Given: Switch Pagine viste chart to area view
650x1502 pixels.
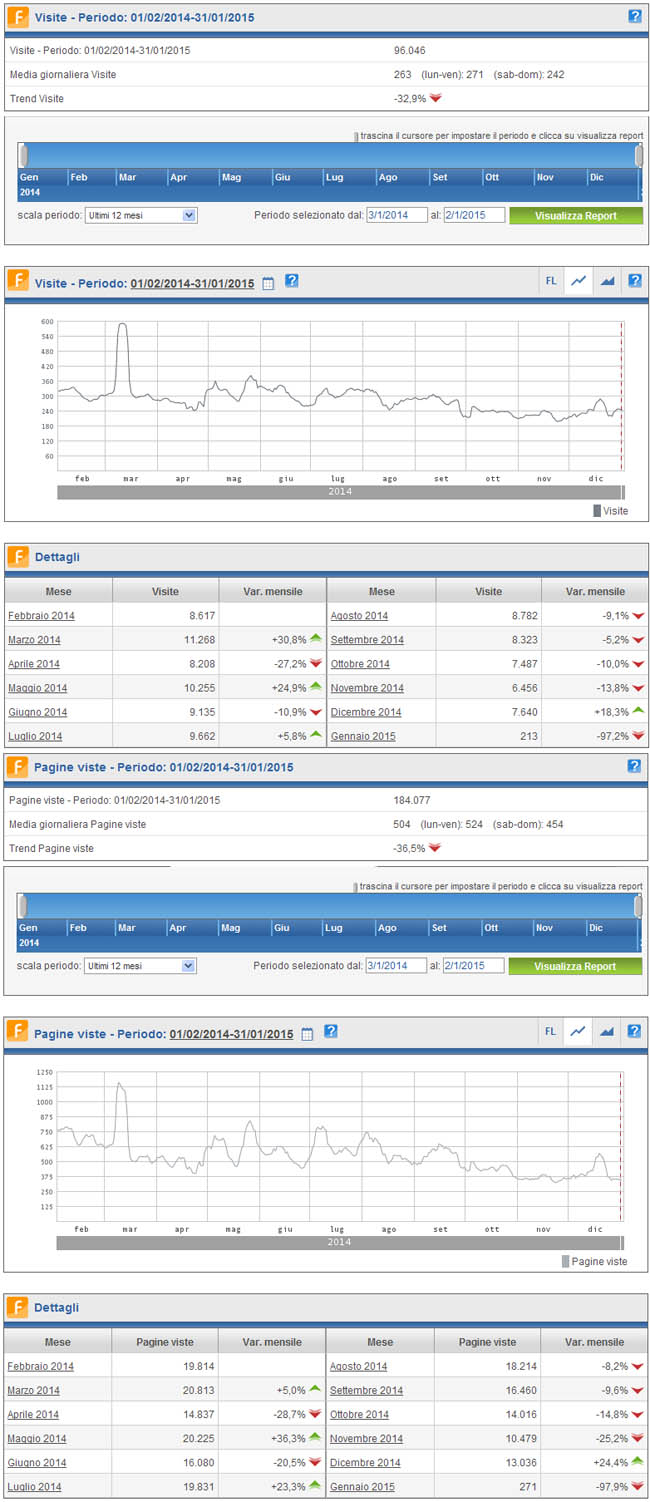Looking at the screenshot, I should (x=606, y=1031).
